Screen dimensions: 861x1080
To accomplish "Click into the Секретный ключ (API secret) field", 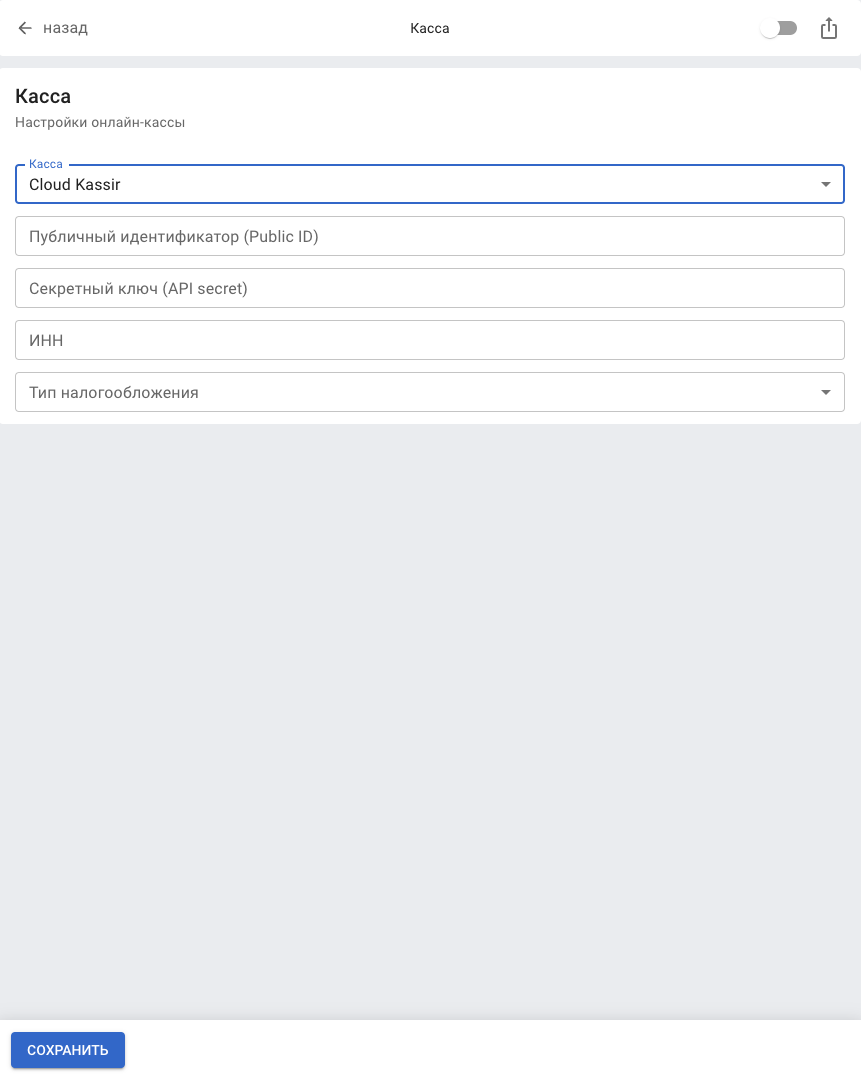I will (x=430, y=288).
